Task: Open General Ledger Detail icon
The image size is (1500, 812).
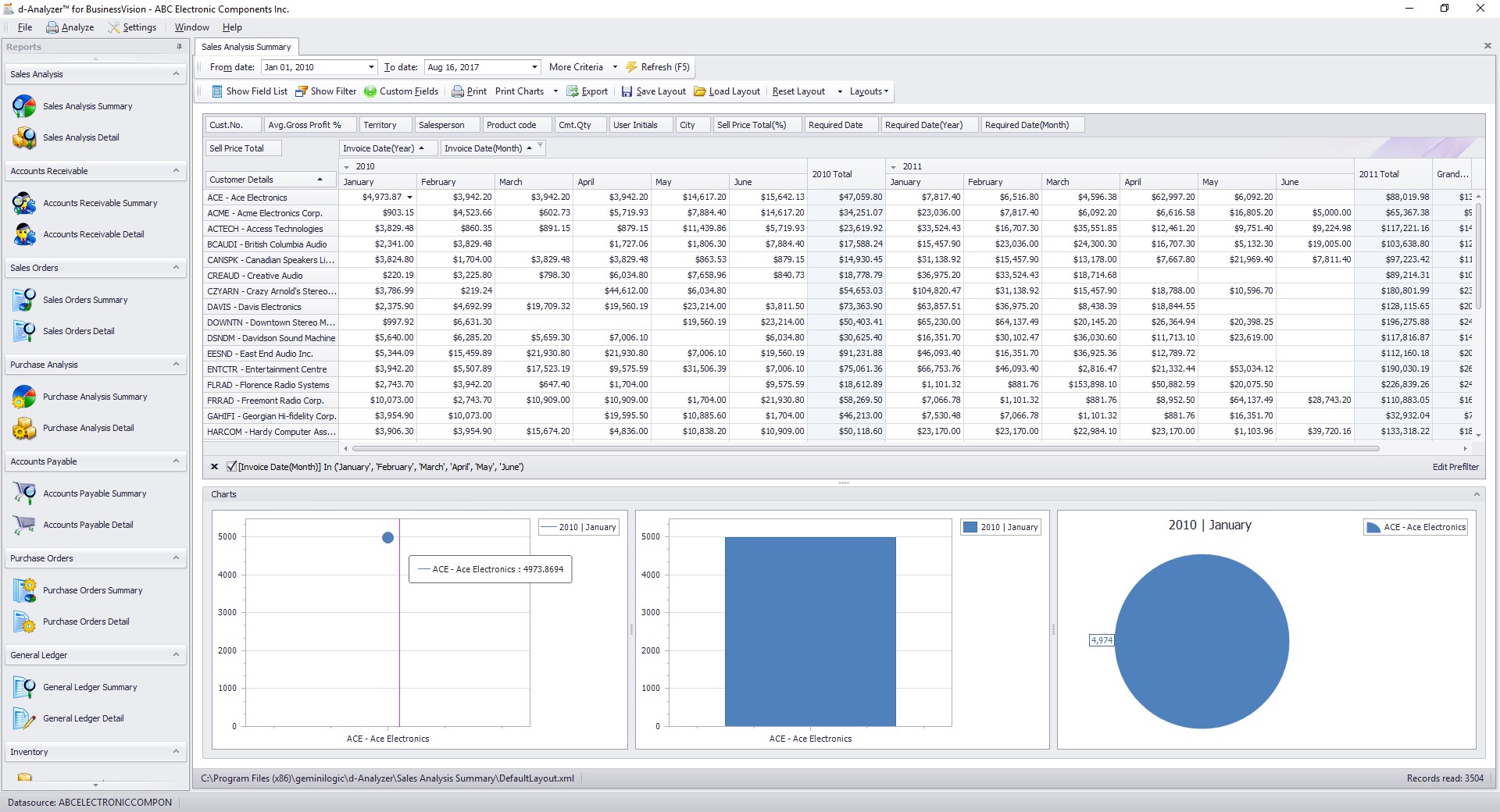Action: click(24, 718)
